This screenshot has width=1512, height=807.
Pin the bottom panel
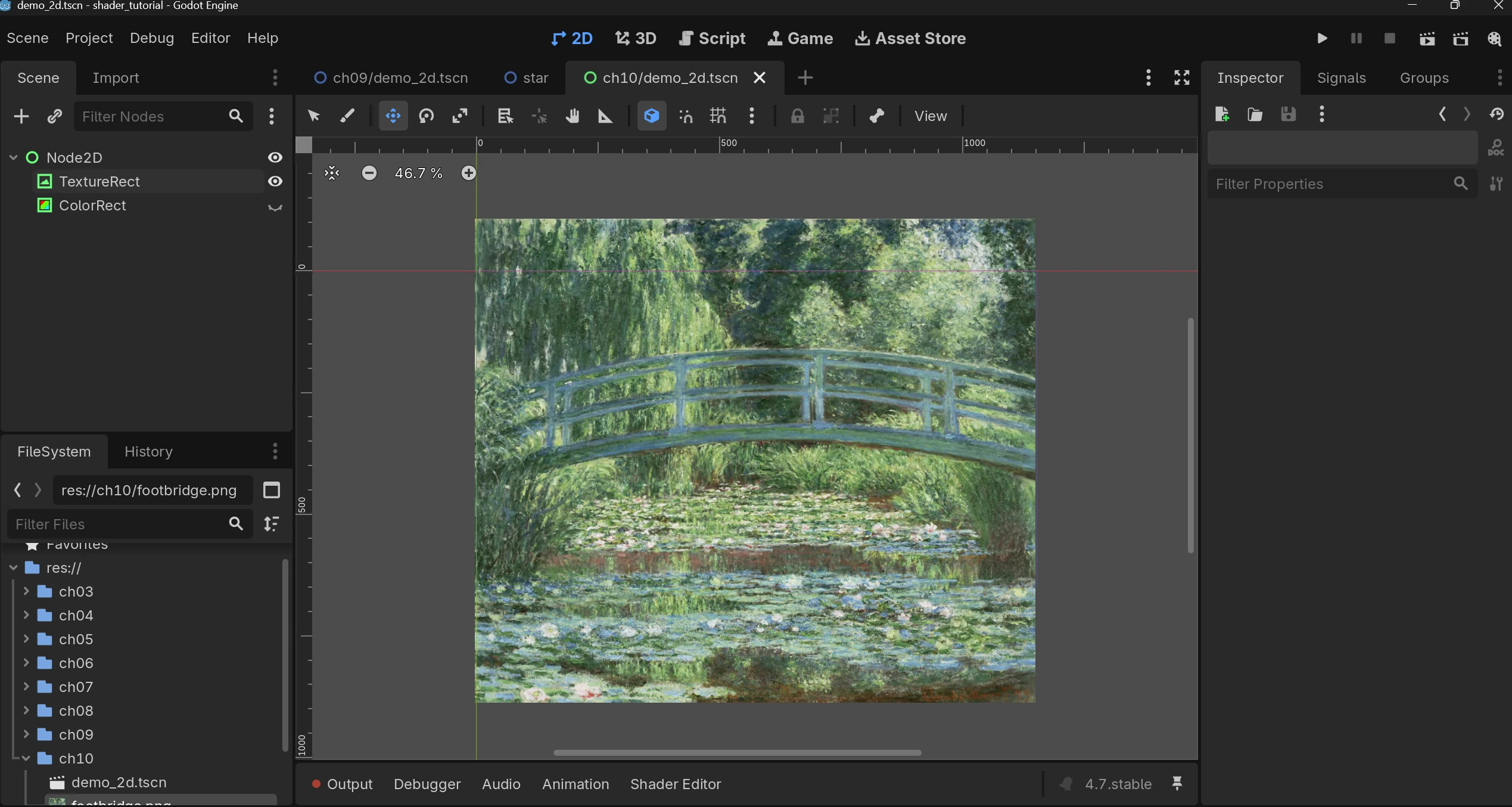click(x=1177, y=784)
